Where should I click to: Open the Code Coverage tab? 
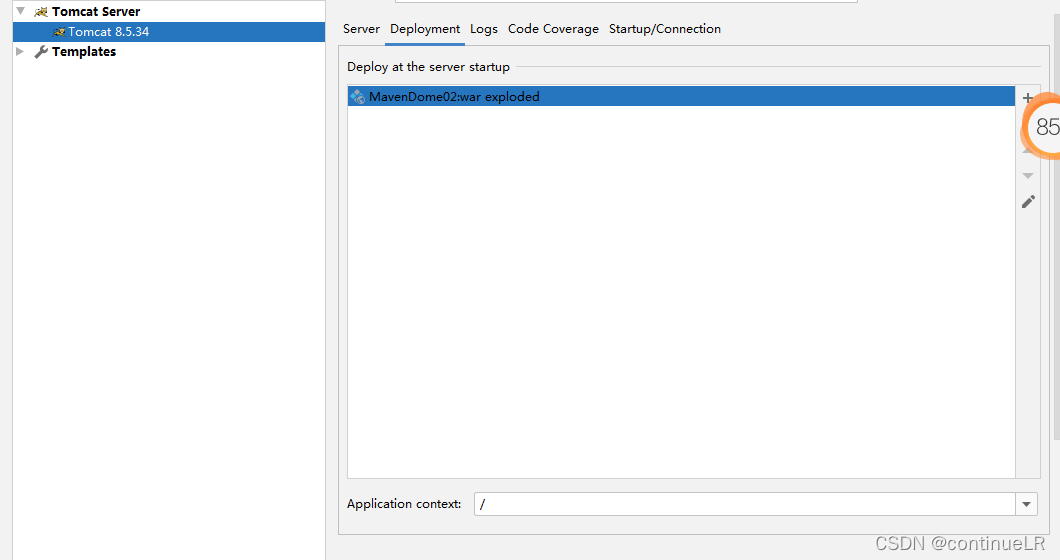tap(553, 29)
